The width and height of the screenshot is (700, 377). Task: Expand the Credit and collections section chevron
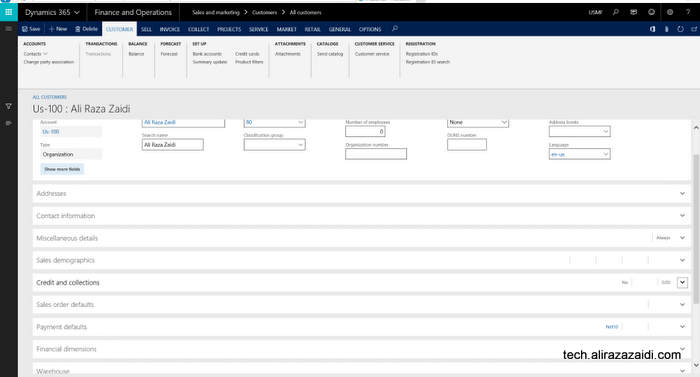click(682, 282)
